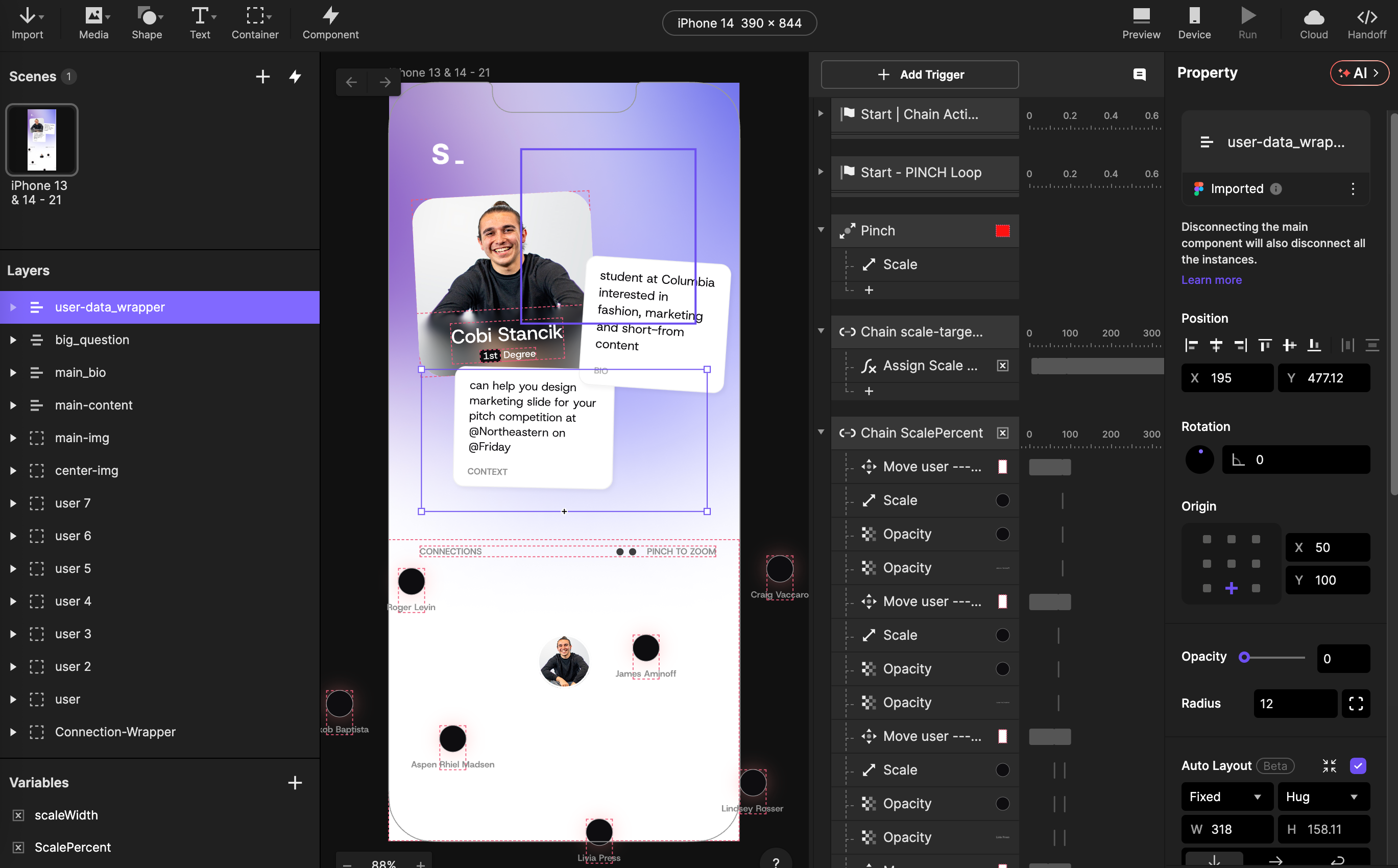This screenshot has width=1398, height=868.
Task: Open the comment bubble icon
Action: [x=1139, y=75]
